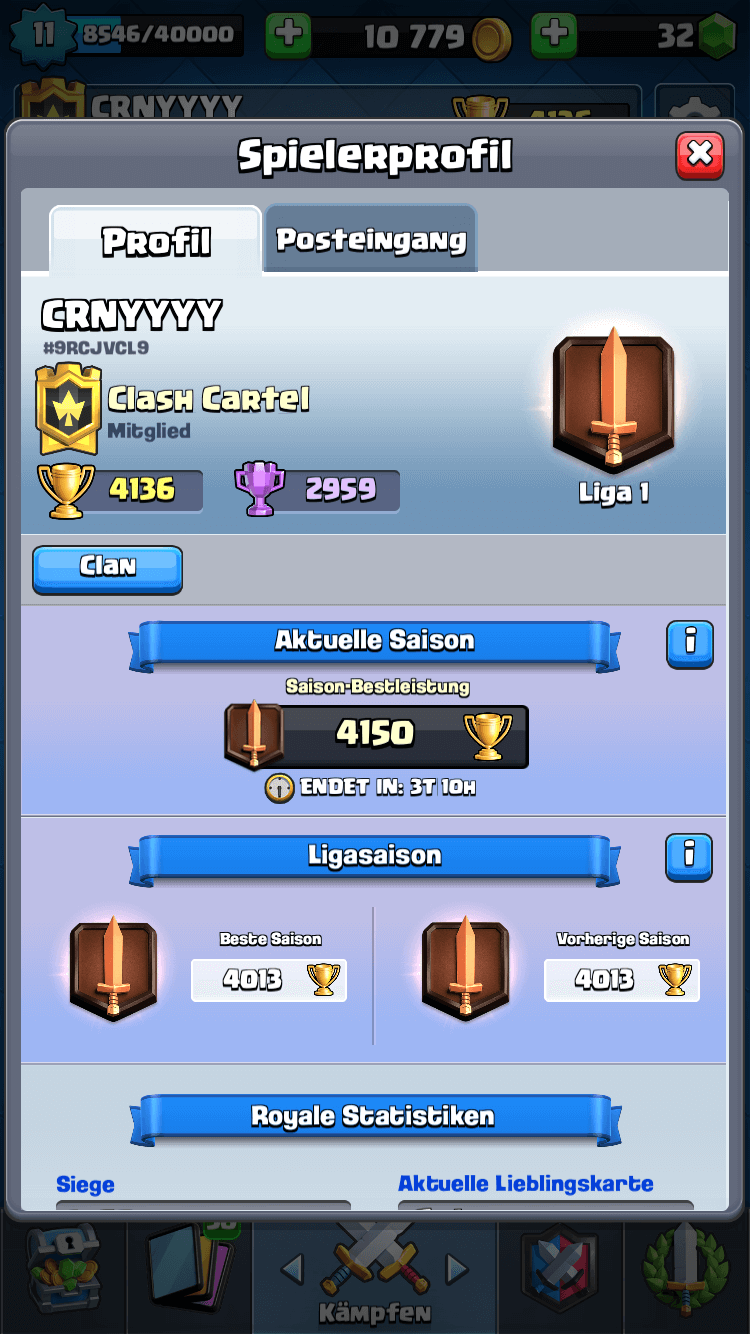
Task: Tap the blue Clan button
Action: click(107, 569)
